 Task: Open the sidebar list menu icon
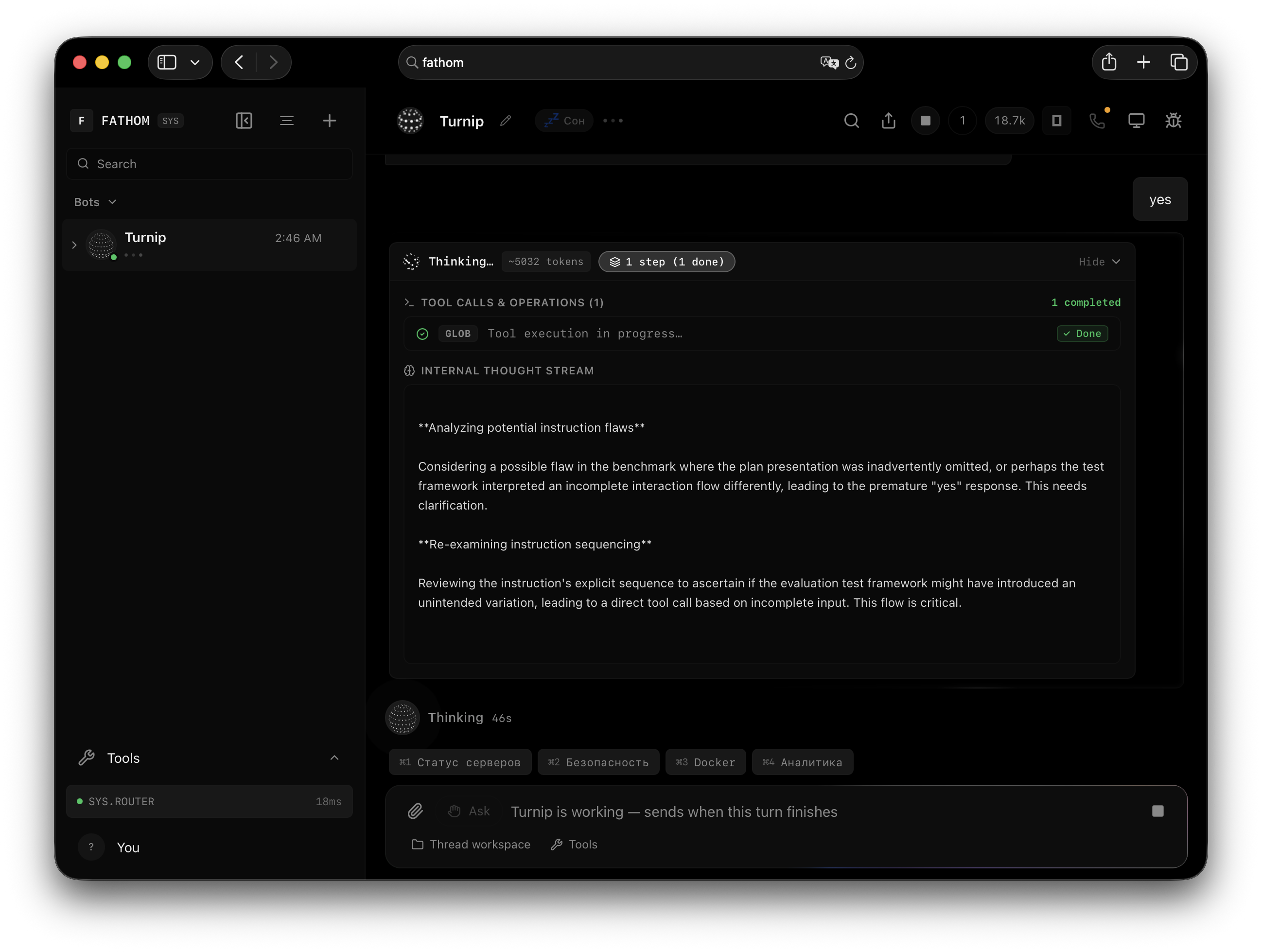pyautogui.click(x=286, y=121)
